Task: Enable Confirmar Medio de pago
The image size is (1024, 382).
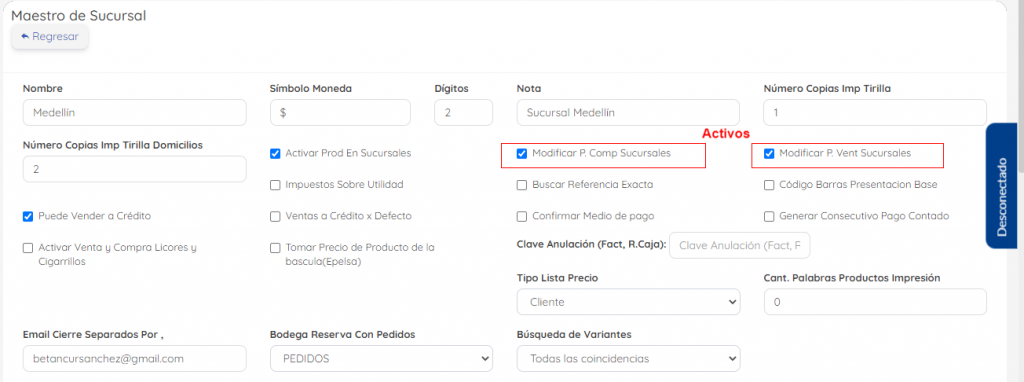Action: [522, 216]
